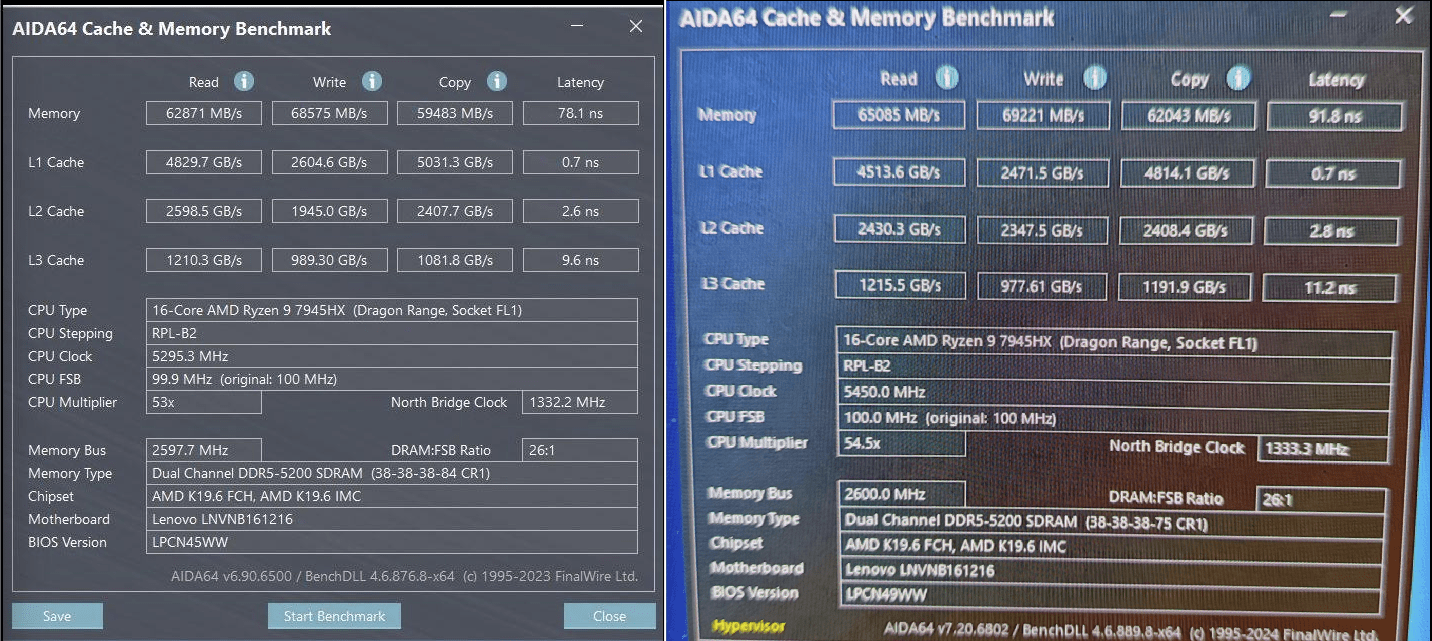Select L2 Cache Copy 2407.7 GB/s field
Image resolution: width=1432 pixels, height=641 pixels.
point(455,211)
